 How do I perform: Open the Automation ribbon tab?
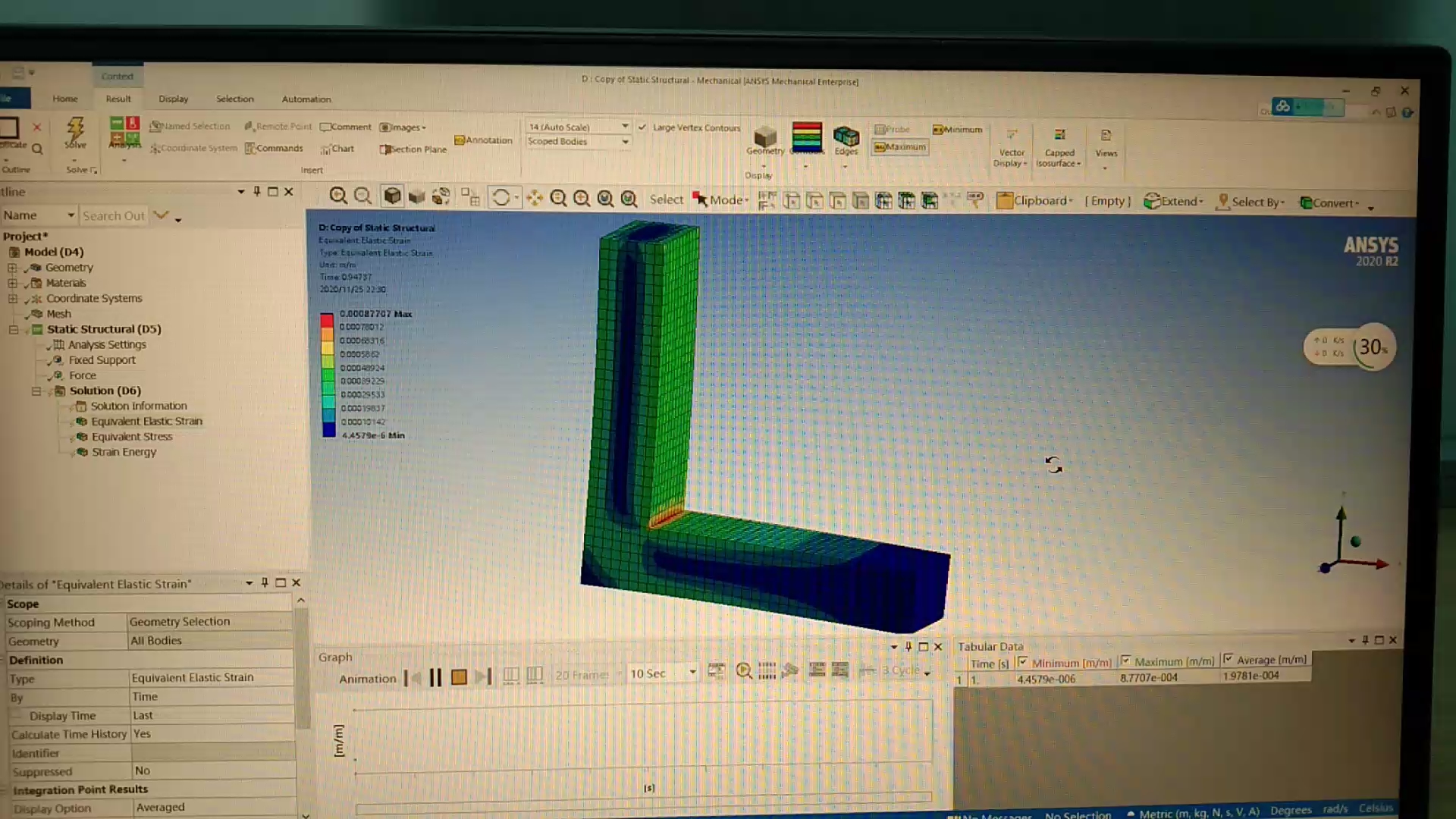click(306, 99)
